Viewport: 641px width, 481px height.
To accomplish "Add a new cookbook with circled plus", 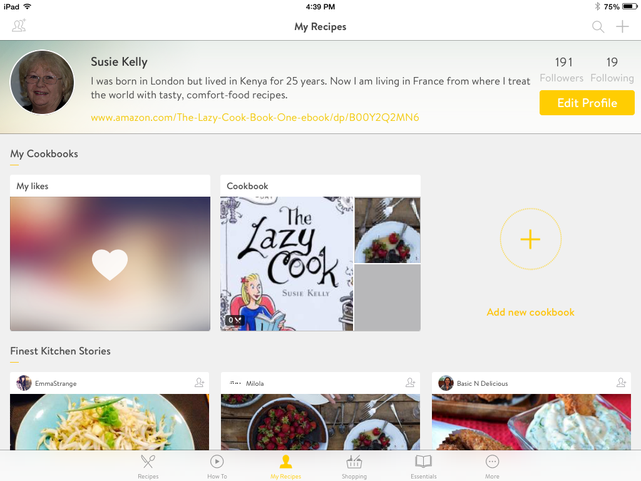I will 531,239.
